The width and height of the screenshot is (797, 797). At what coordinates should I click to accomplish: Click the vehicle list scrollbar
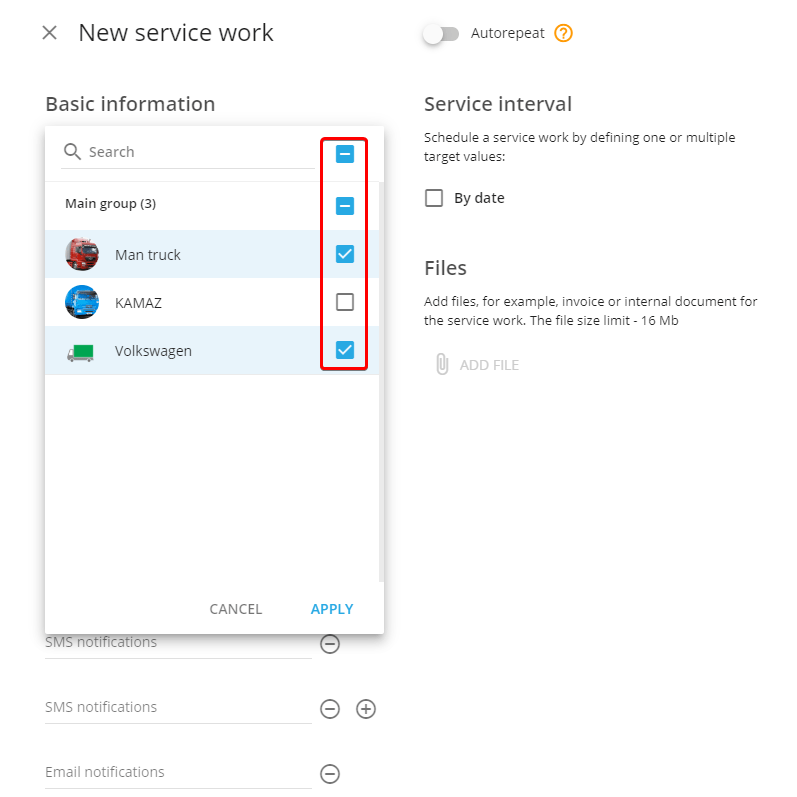(x=381, y=381)
